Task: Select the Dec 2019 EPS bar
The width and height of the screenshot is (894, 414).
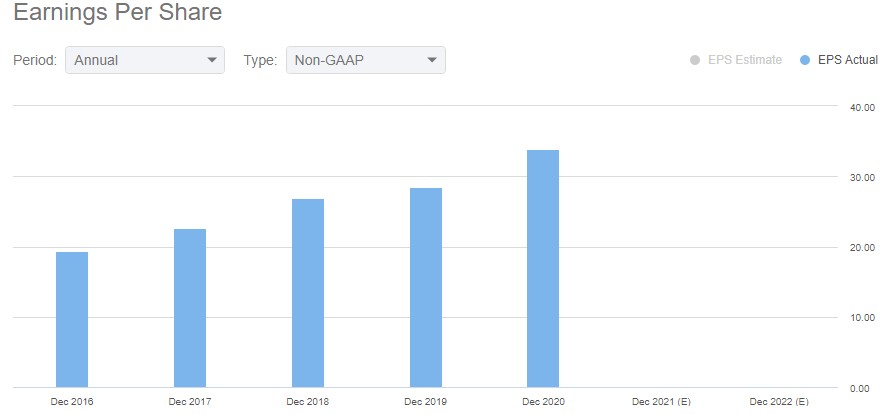Action: 426,288
